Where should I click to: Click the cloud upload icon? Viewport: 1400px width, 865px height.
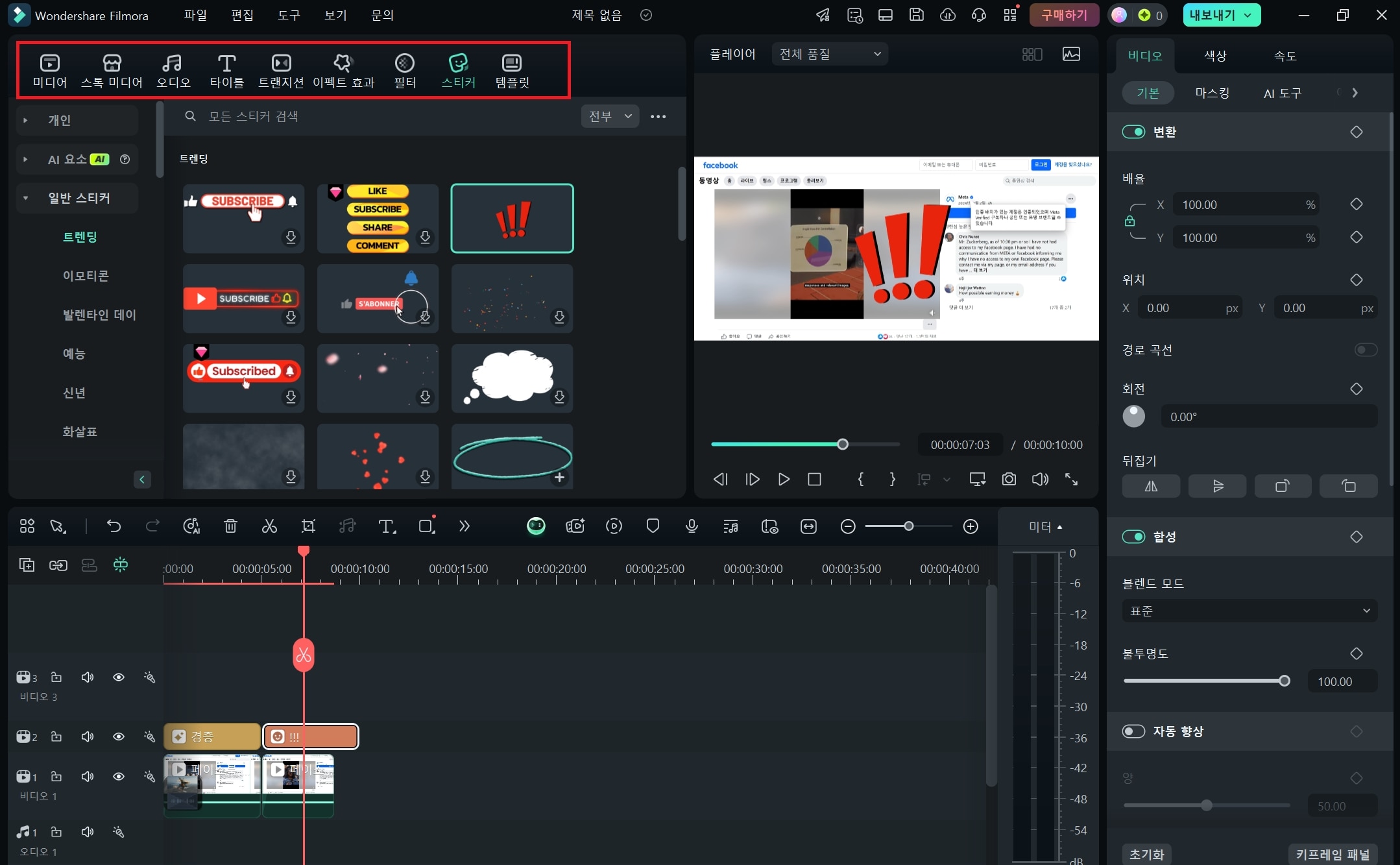click(947, 15)
